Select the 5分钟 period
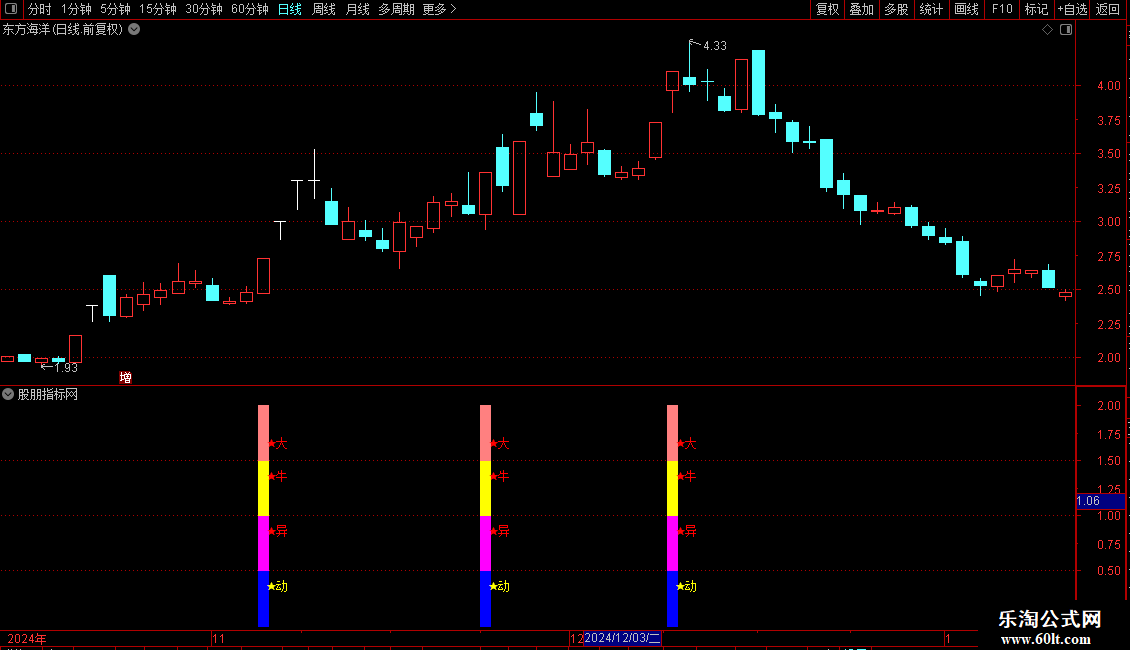Screen dimensions: 1130x650 click(x=115, y=9)
